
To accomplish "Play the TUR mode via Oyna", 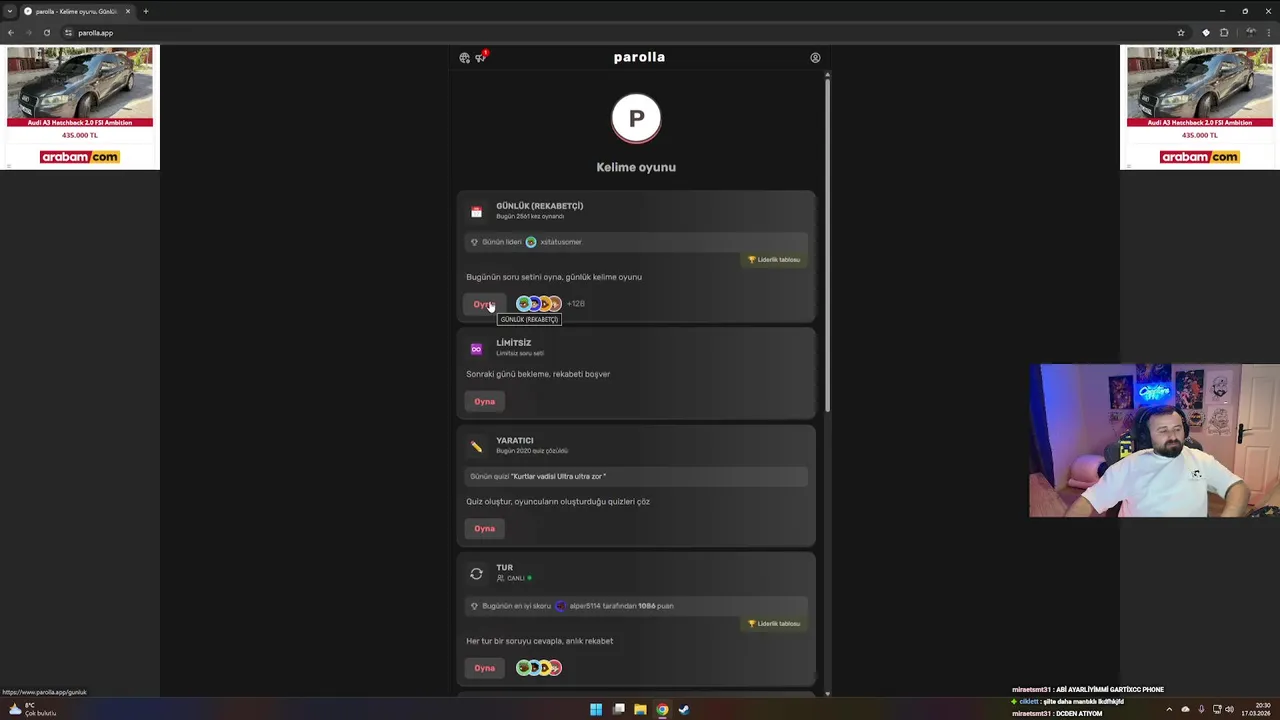I will (485, 668).
